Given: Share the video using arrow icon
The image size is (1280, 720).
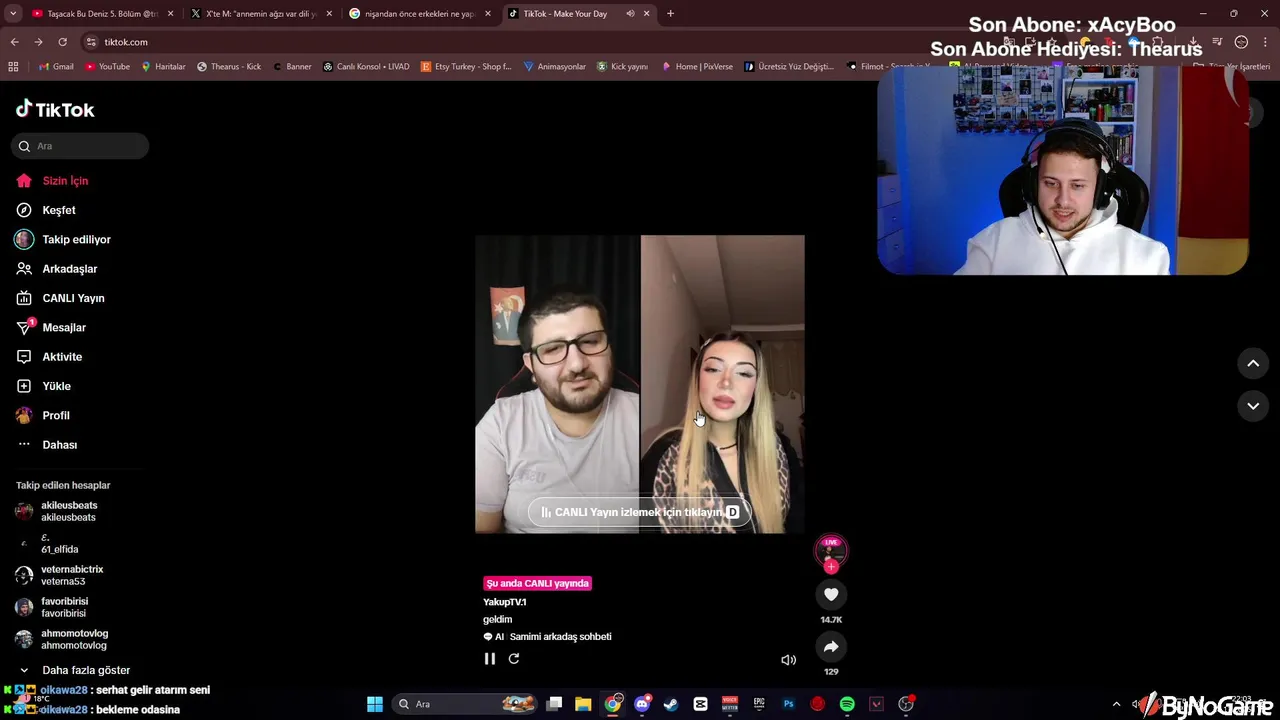Looking at the screenshot, I should click(x=831, y=647).
